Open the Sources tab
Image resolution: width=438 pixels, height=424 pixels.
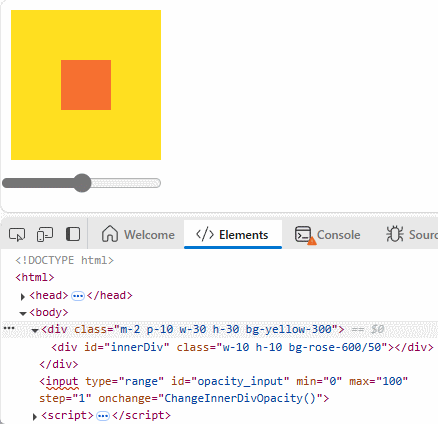point(412,234)
